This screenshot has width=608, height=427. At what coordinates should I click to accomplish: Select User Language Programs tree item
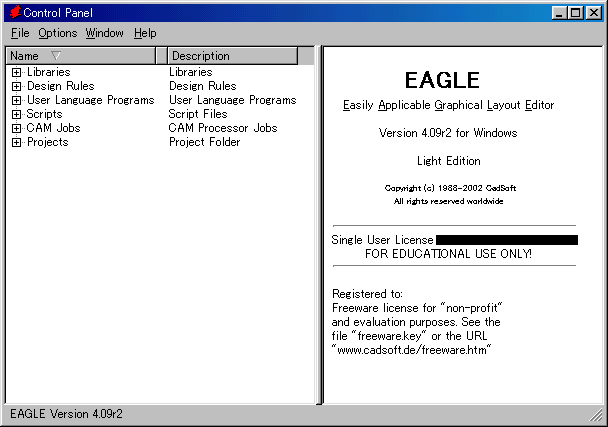(x=90, y=100)
